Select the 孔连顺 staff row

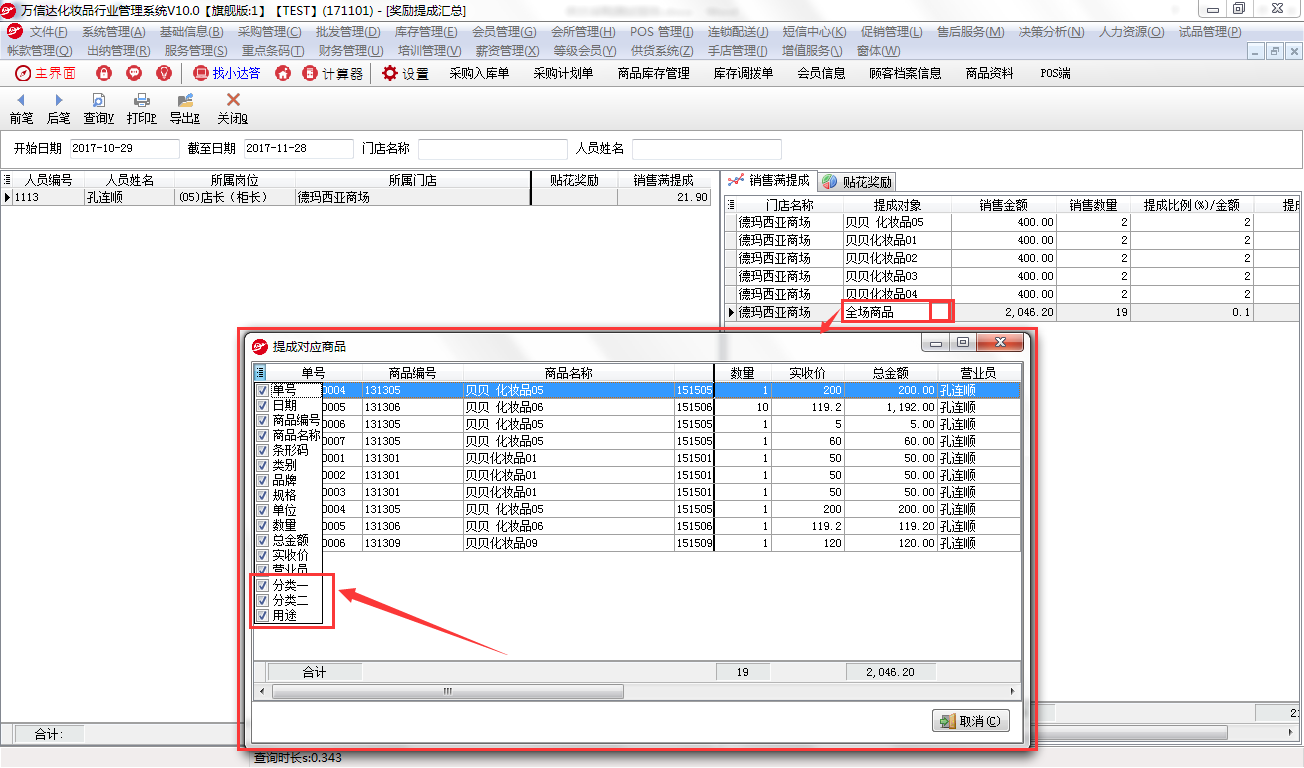pos(357,198)
